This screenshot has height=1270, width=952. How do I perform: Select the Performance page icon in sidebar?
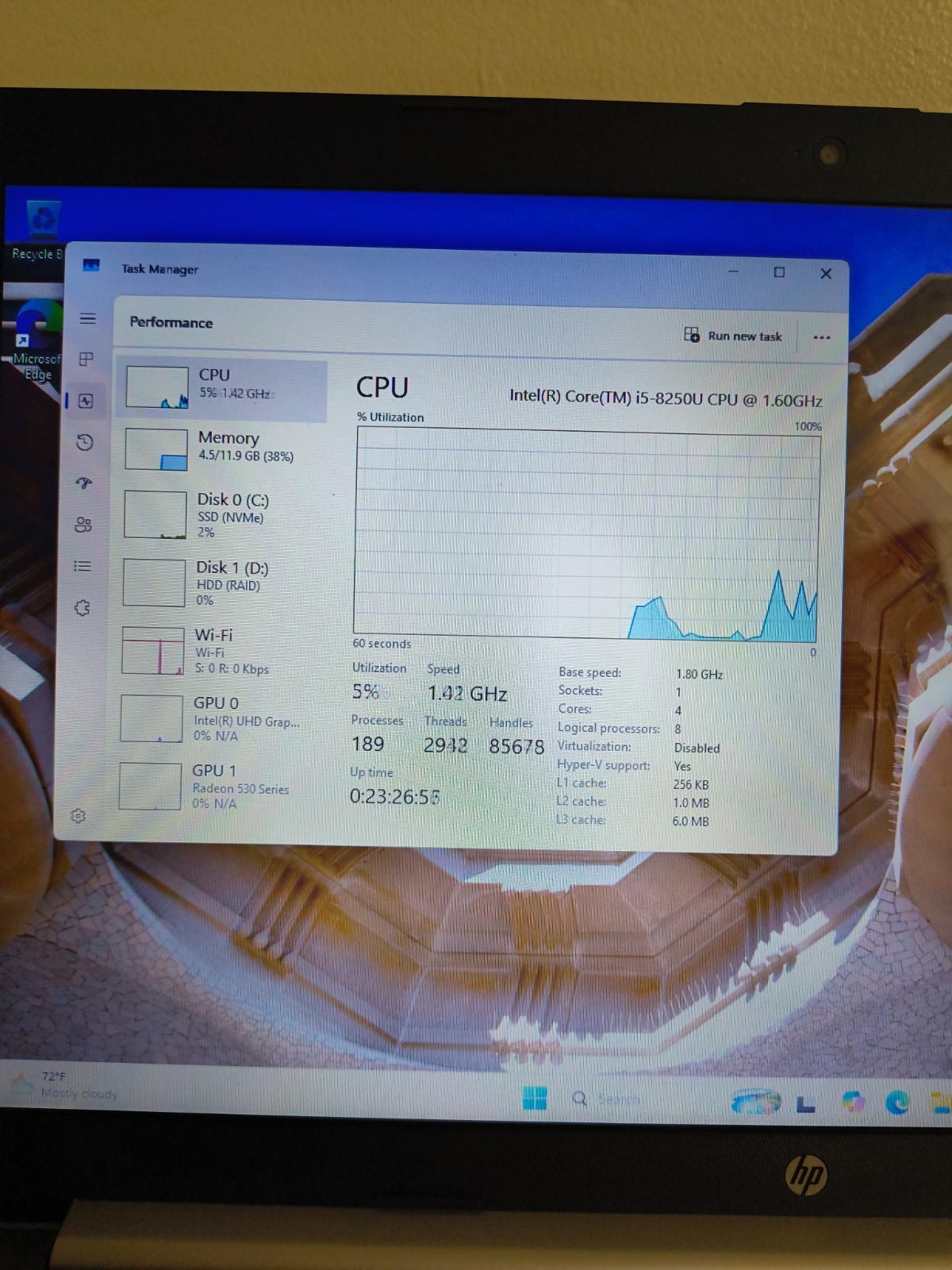click(86, 401)
